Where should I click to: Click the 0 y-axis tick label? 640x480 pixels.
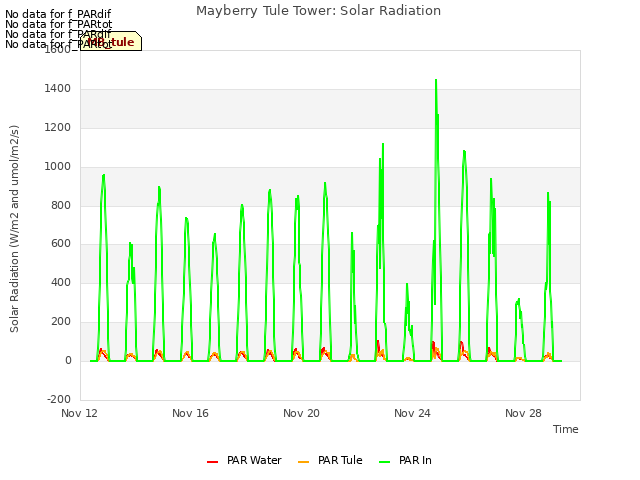pyautogui.click(x=68, y=360)
